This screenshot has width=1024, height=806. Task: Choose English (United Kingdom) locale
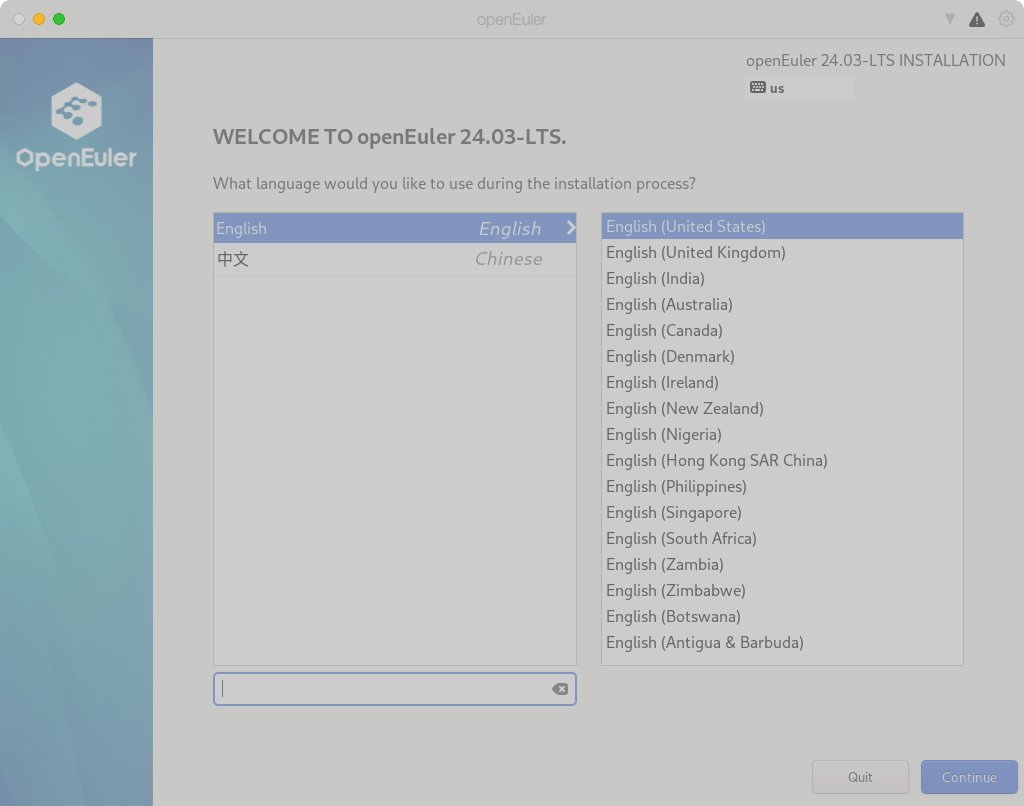(x=695, y=253)
